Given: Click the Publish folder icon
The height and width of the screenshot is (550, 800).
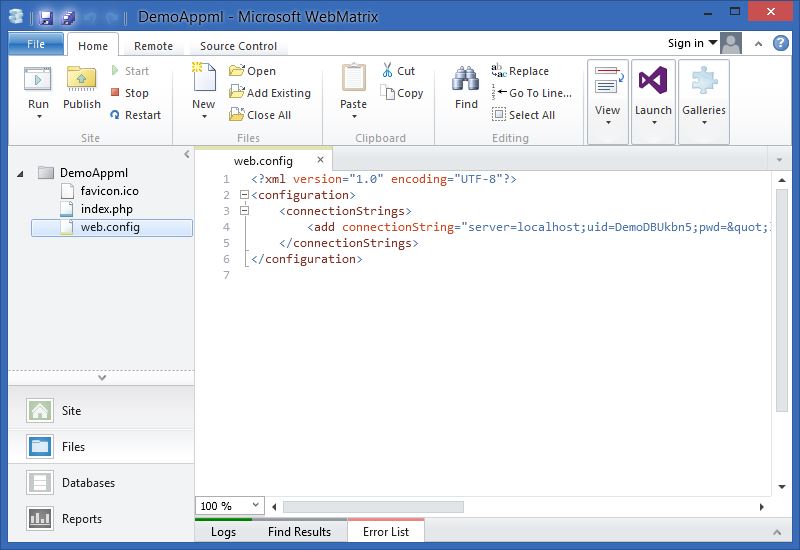Looking at the screenshot, I should point(82,79).
